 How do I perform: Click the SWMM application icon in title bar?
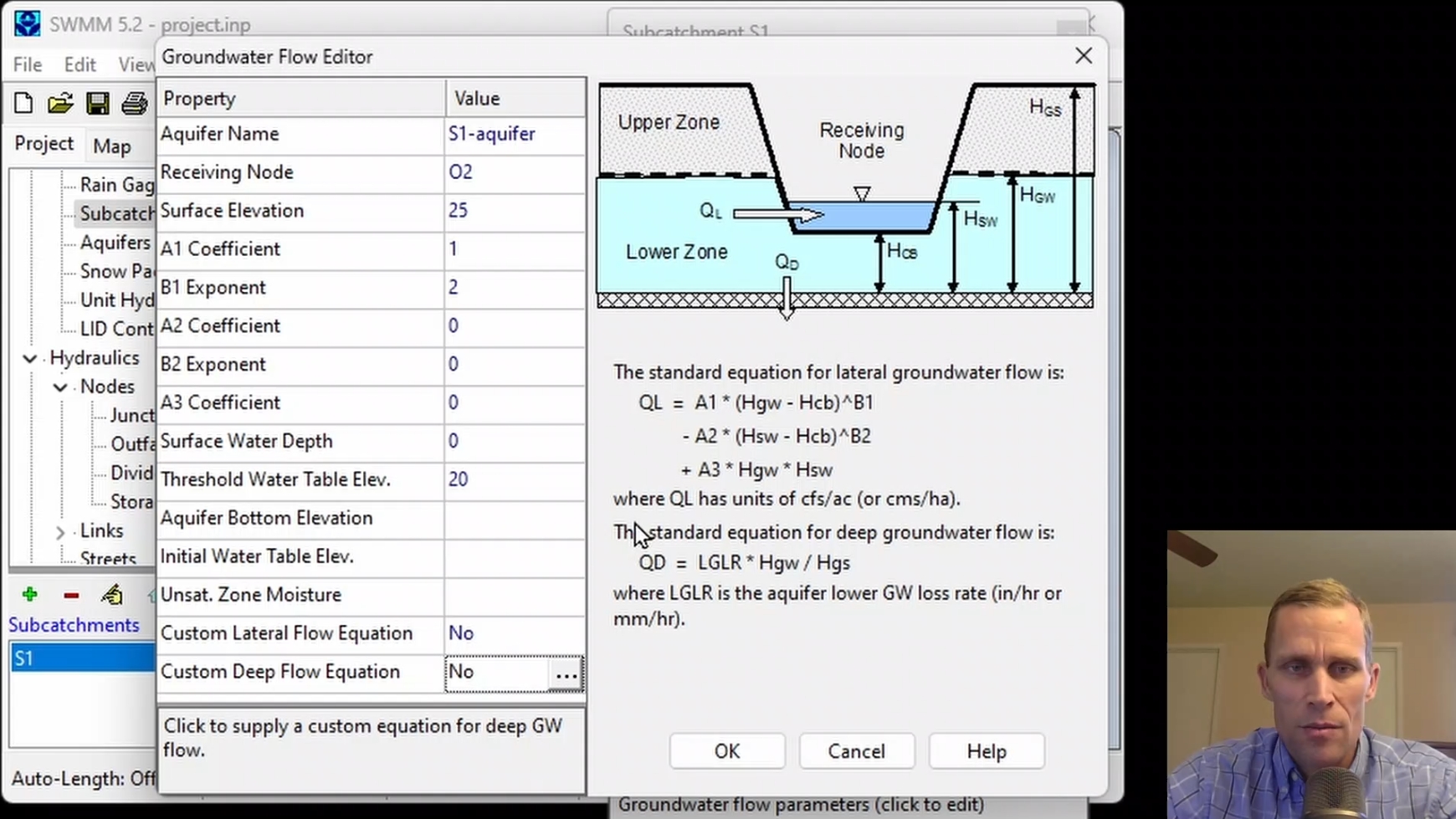(27, 23)
